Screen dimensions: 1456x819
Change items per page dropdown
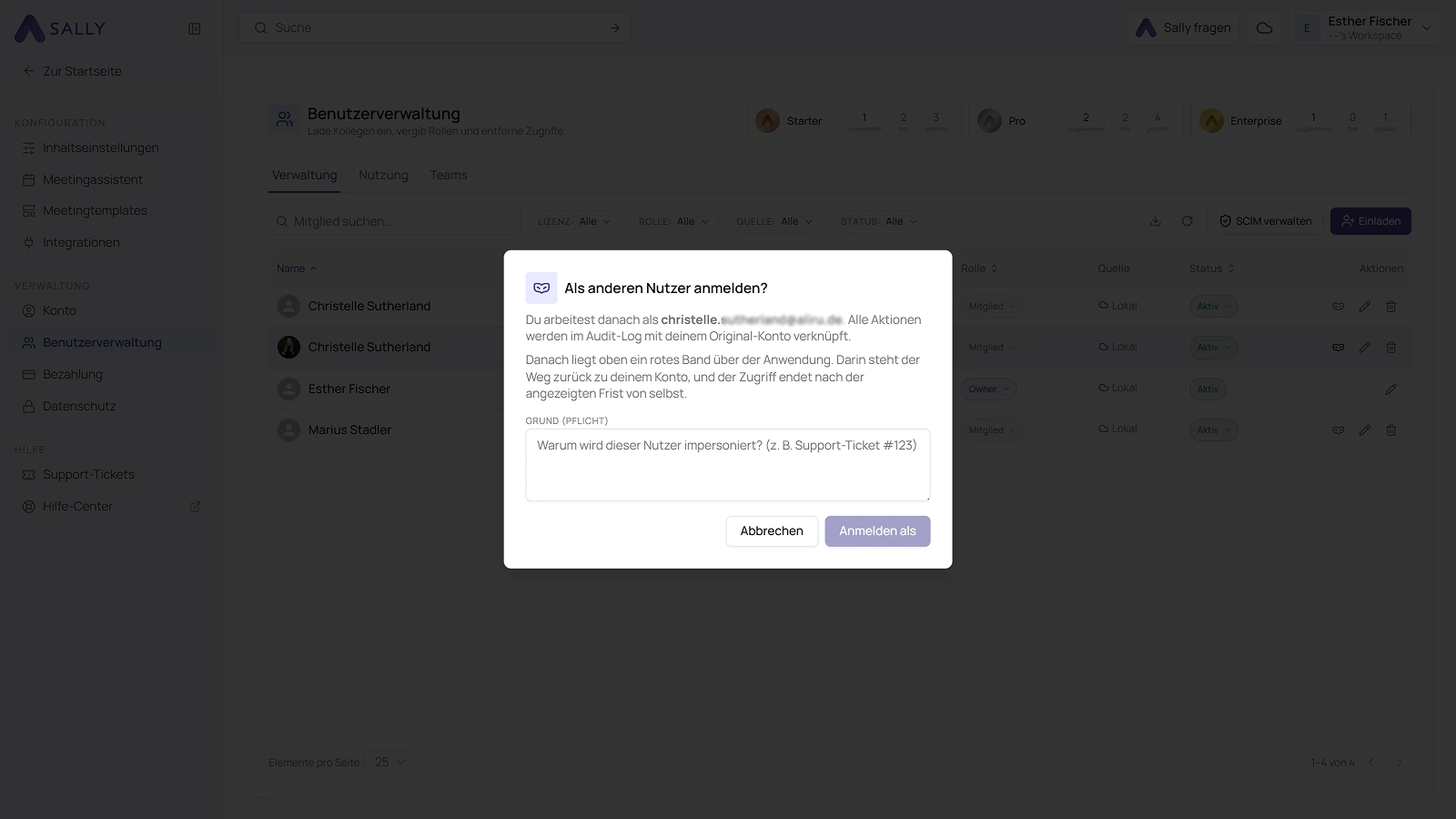pyautogui.click(x=391, y=763)
